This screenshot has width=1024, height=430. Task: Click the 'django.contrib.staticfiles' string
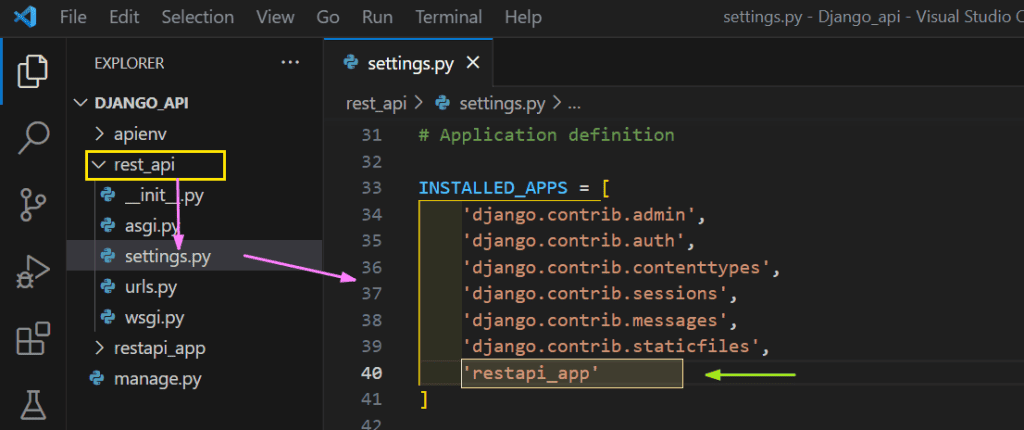(x=611, y=347)
